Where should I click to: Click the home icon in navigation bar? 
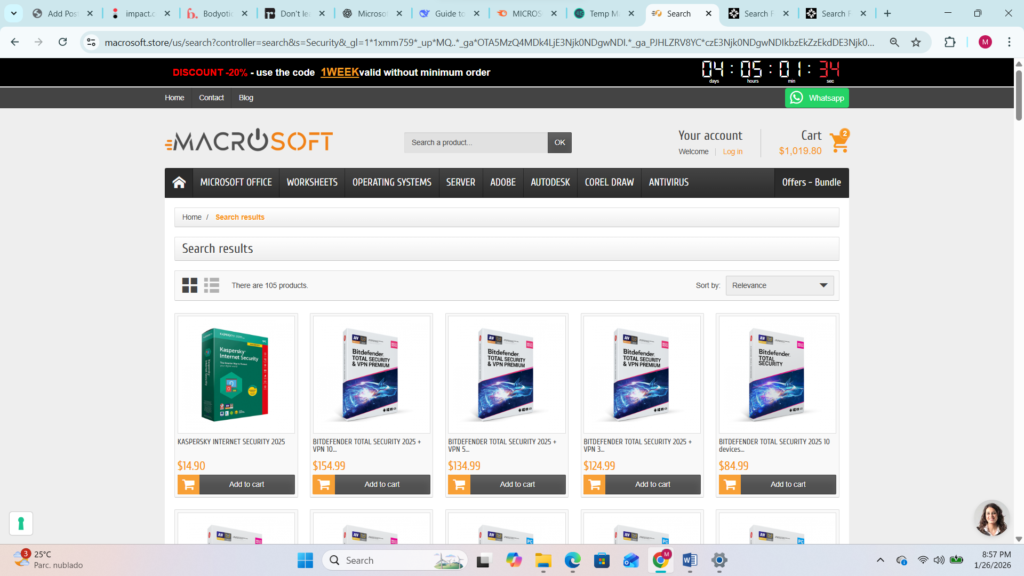pyautogui.click(x=179, y=182)
